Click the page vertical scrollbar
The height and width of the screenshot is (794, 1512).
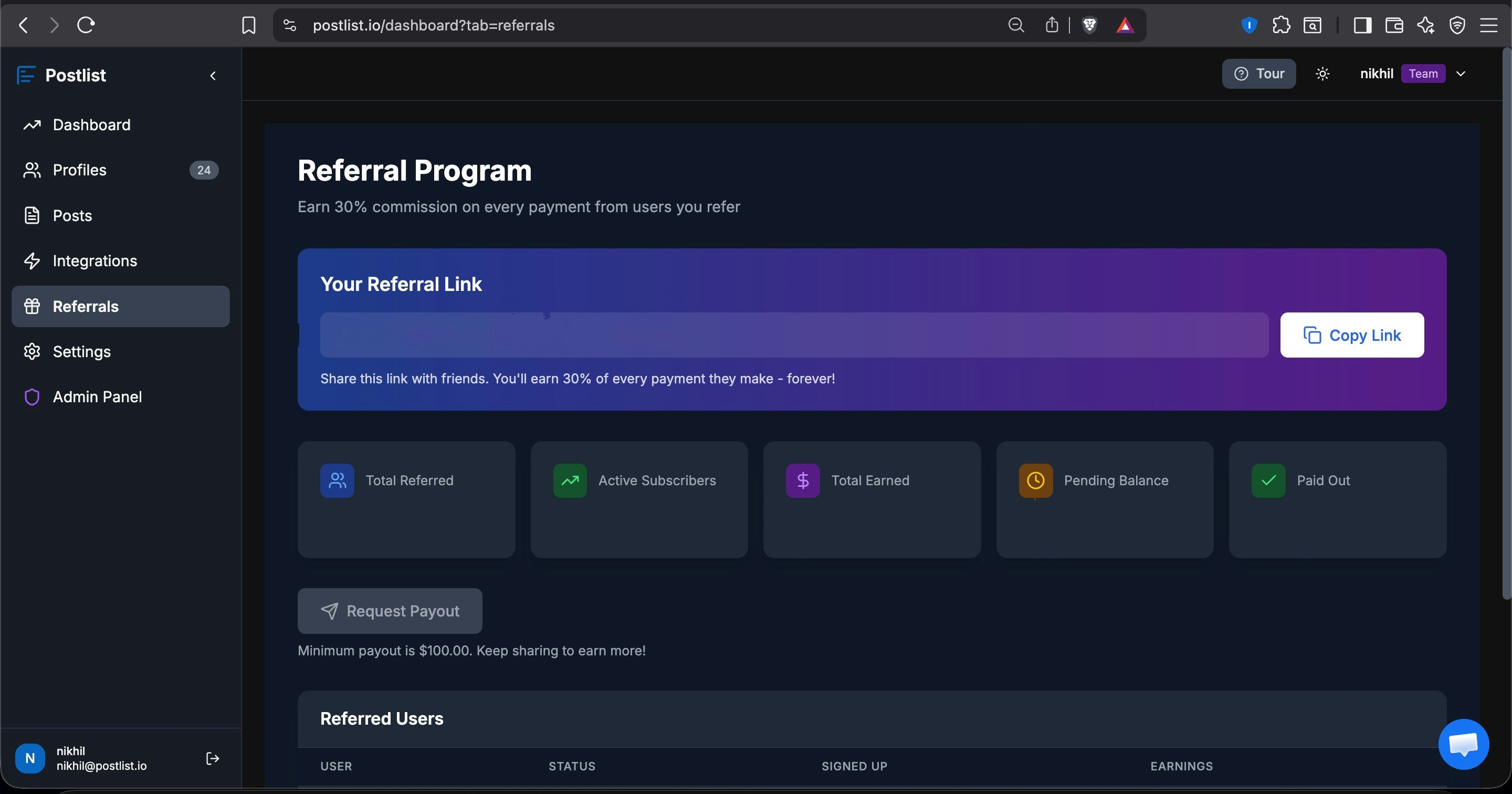point(1506,323)
